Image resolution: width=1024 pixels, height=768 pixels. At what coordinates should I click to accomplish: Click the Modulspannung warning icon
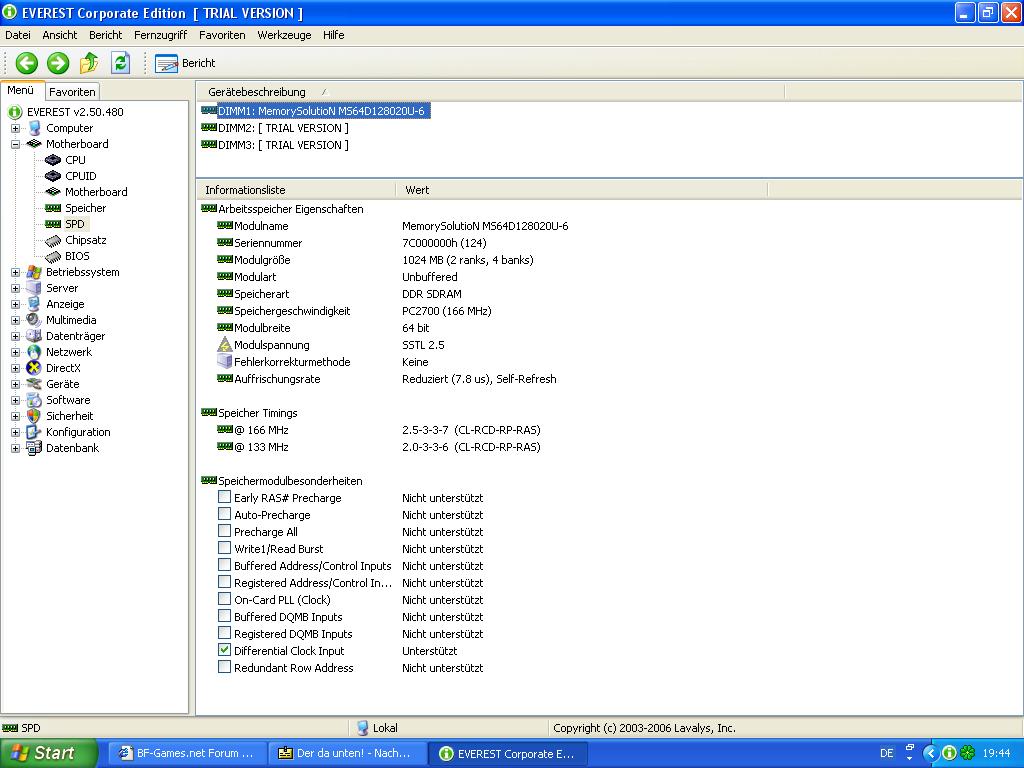[x=225, y=344]
